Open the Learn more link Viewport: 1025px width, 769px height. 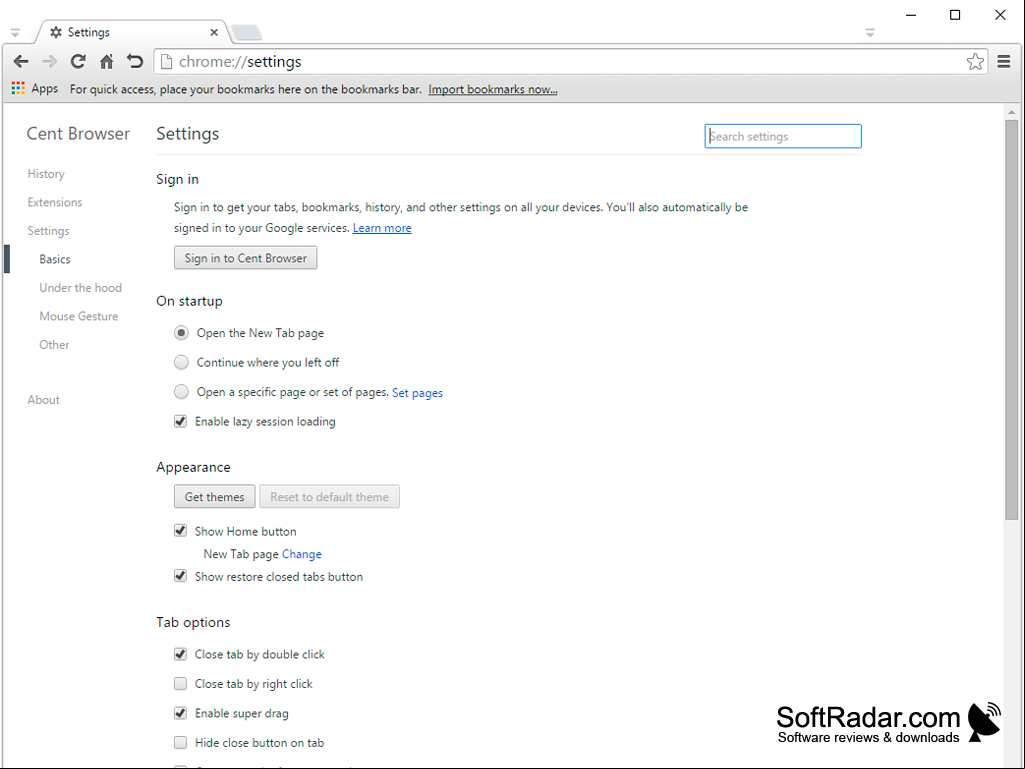(382, 228)
